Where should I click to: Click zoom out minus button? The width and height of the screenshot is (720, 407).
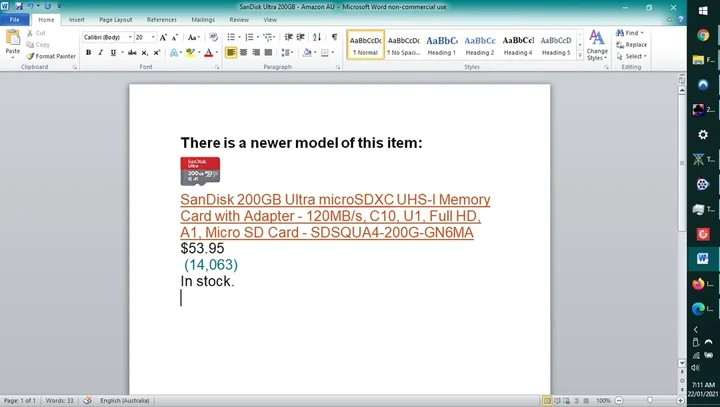(619, 401)
